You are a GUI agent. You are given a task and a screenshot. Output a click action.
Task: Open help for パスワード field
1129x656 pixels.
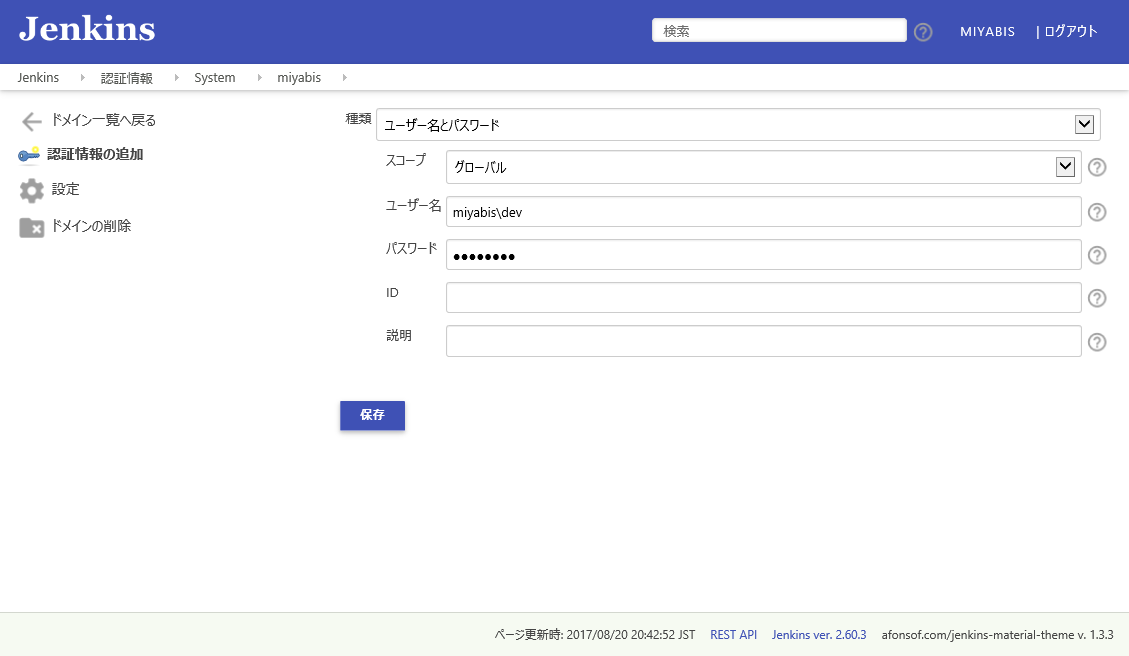(x=1097, y=255)
